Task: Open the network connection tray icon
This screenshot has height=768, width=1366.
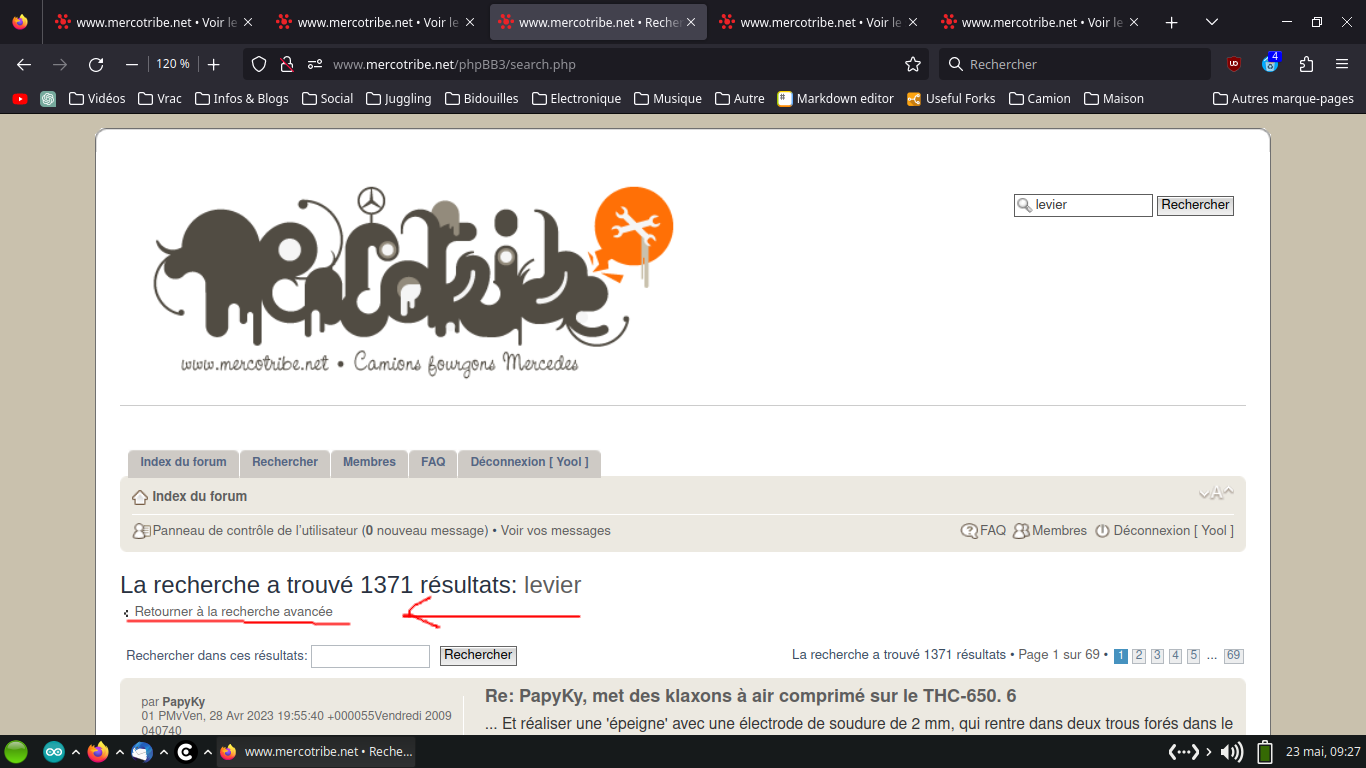Action: tap(1184, 752)
